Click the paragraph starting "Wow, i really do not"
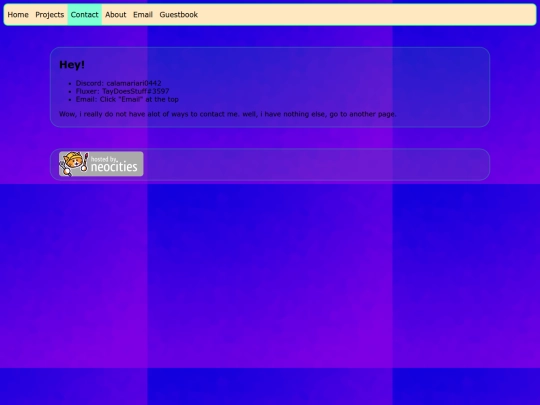This screenshot has height=405, width=540. 228,114
